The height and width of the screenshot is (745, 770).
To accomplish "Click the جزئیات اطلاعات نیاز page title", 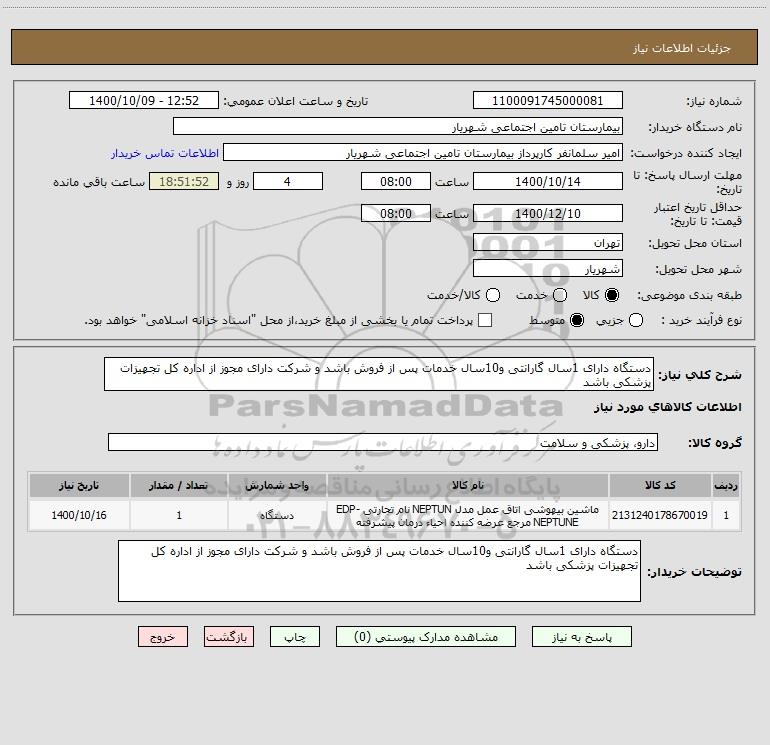I will pos(682,48).
